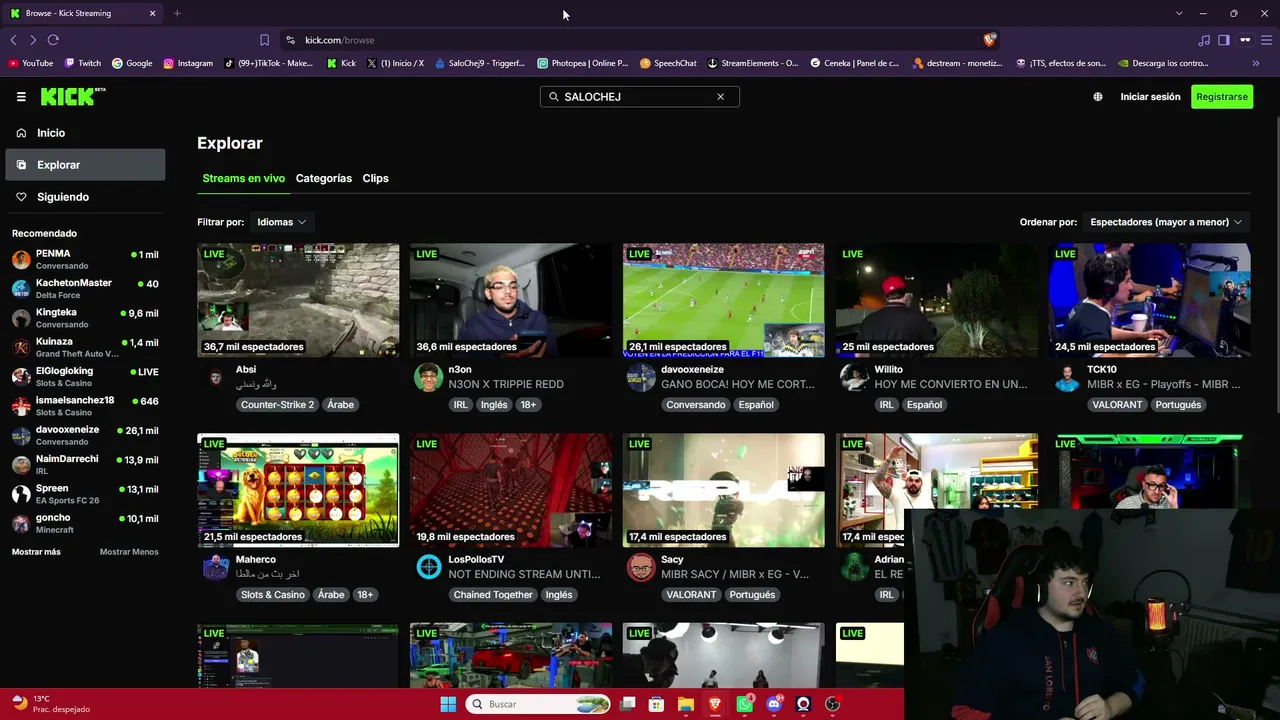This screenshot has width=1280, height=720.
Task: Open StreamElements bookmark
Action: [753, 63]
